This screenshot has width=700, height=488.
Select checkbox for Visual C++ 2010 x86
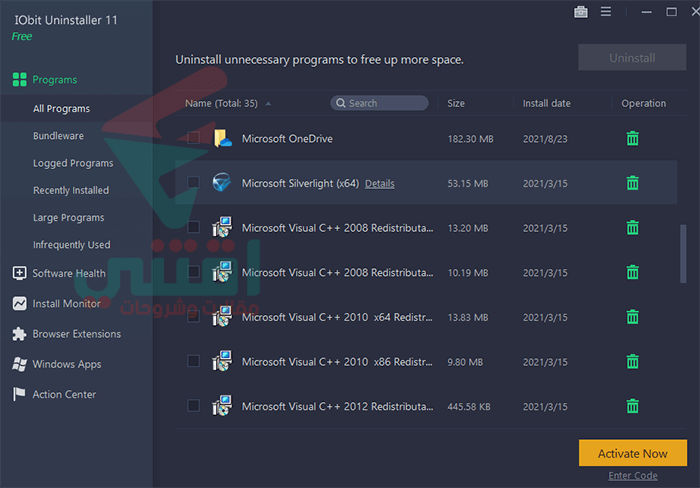click(193, 361)
